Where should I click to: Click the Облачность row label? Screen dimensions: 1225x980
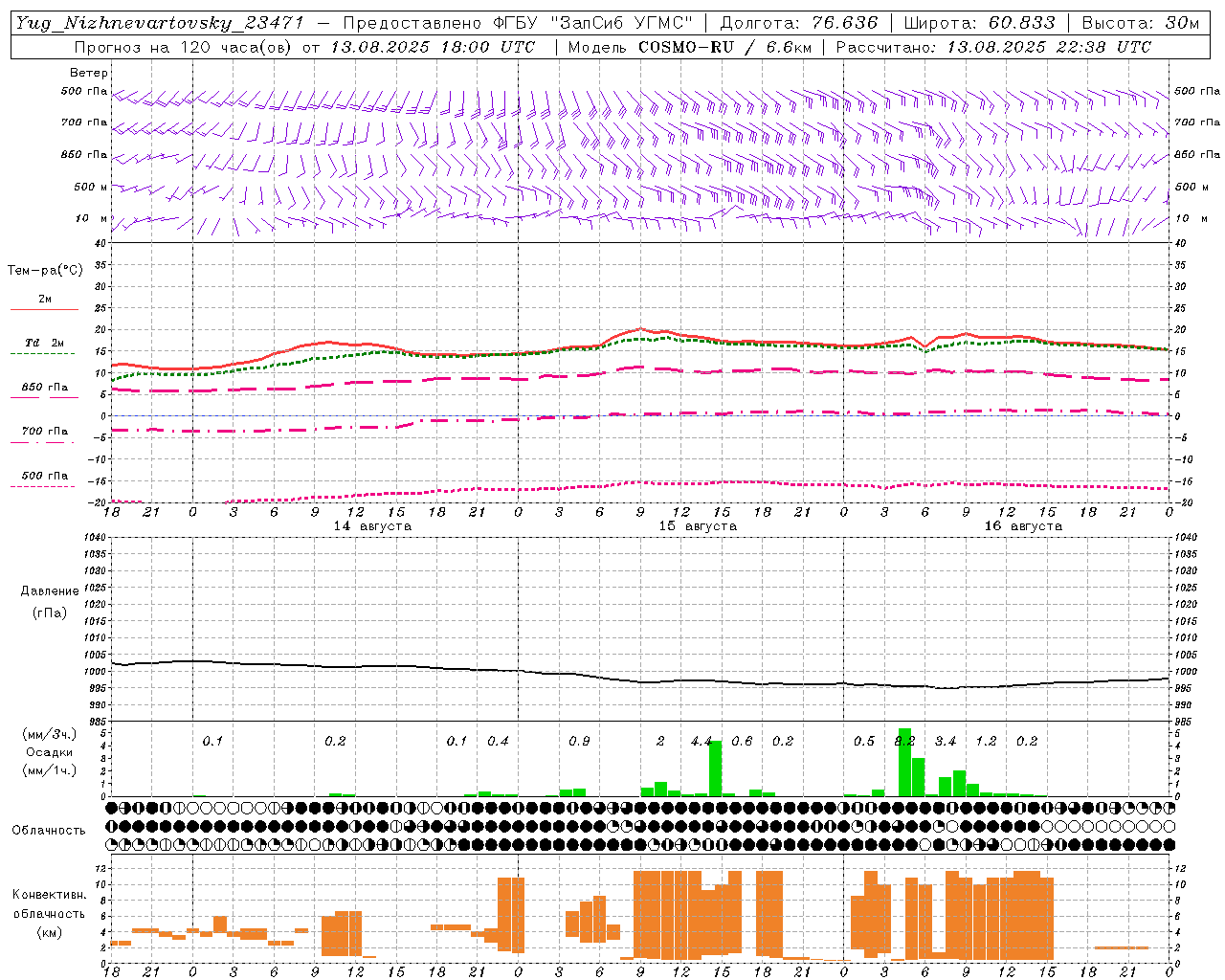[x=49, y=830]
